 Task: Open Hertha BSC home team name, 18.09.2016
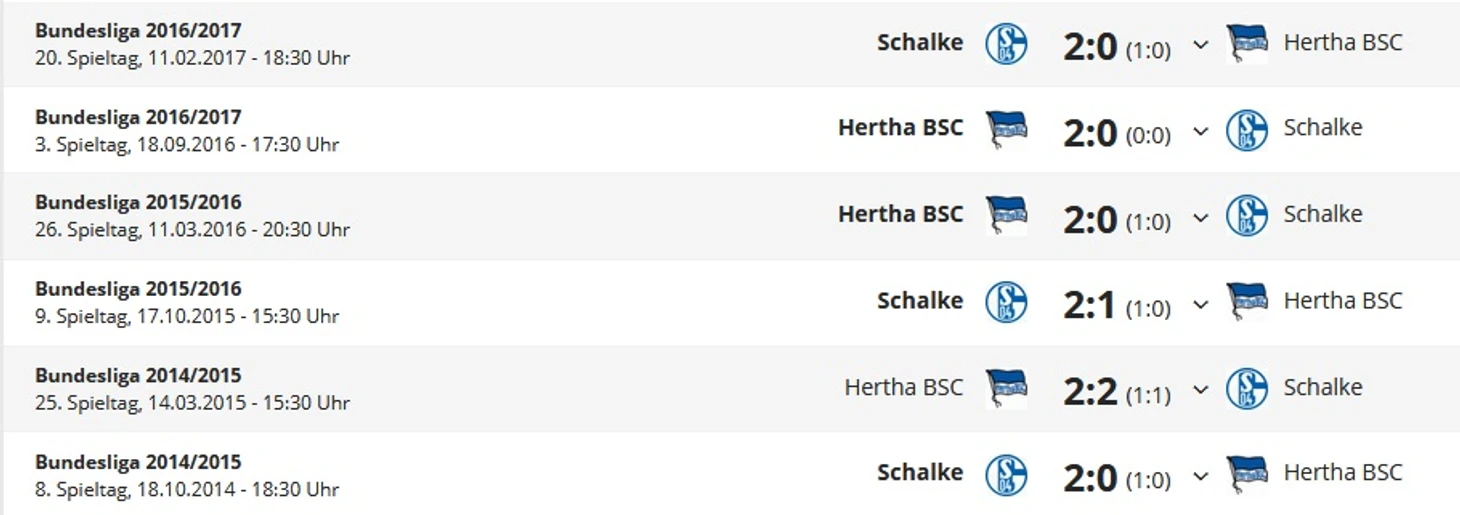(x=900, y=128)
